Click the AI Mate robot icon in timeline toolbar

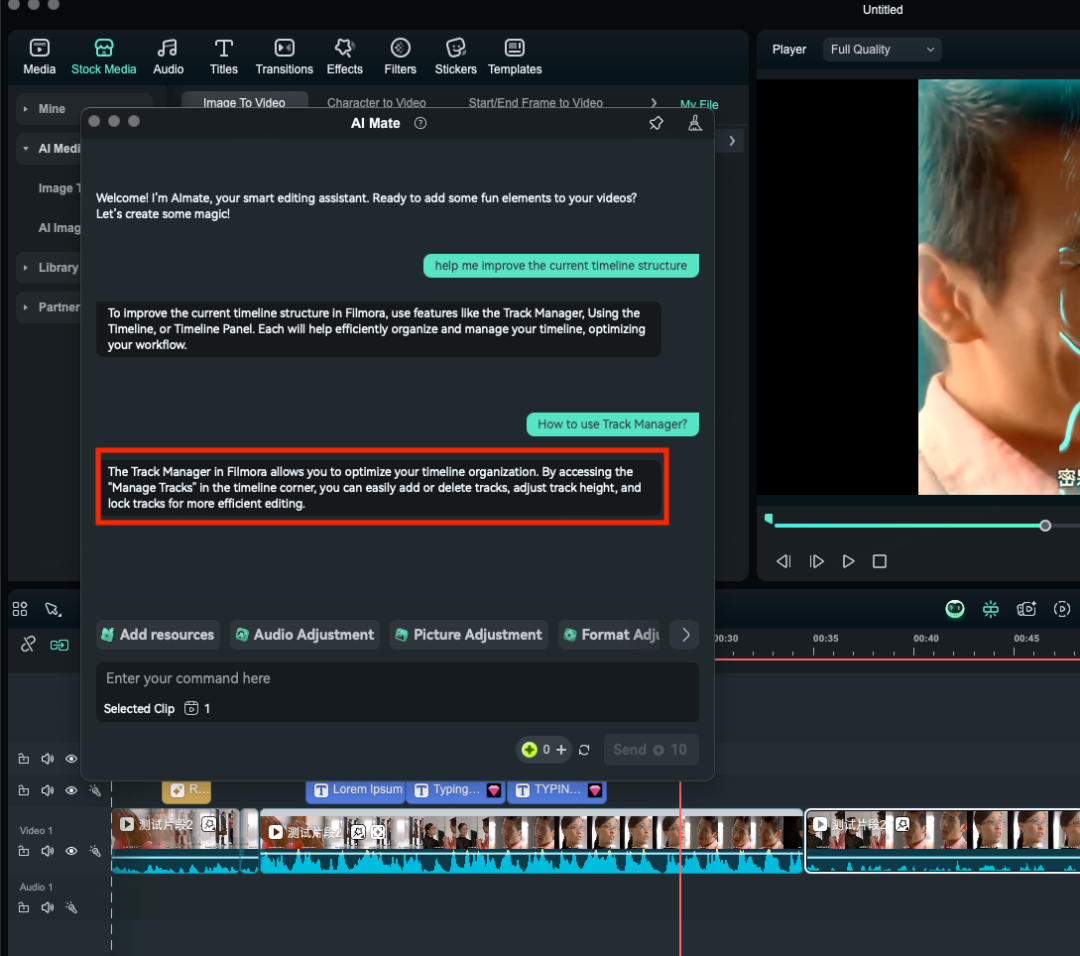click(955, 609)
